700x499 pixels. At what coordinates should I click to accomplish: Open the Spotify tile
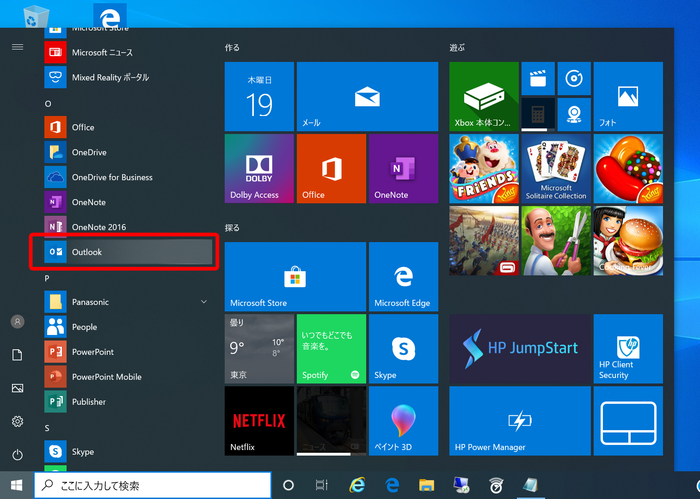[331, 349]
